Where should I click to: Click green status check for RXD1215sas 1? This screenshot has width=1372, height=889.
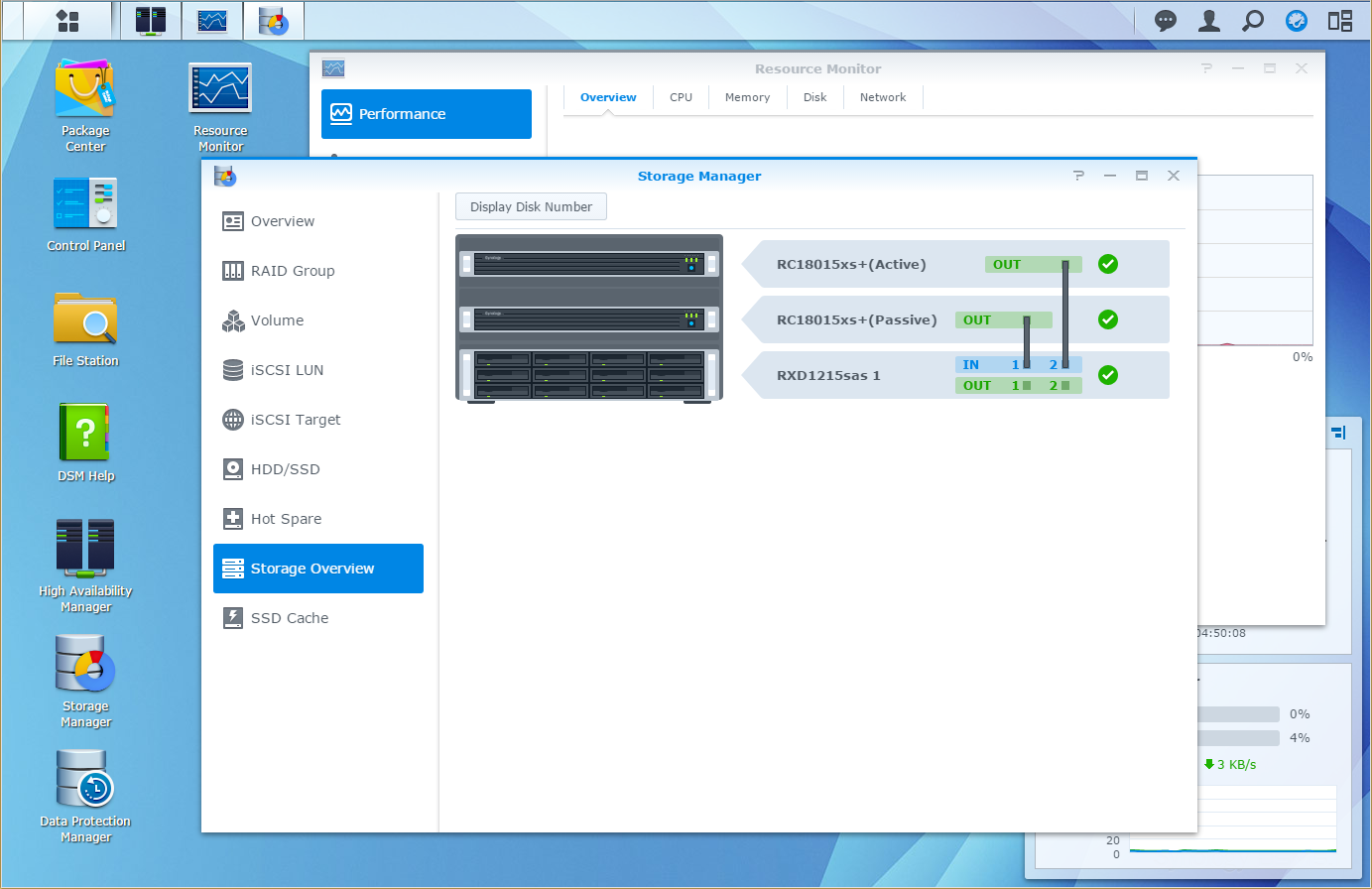[x=1108, y=375]
